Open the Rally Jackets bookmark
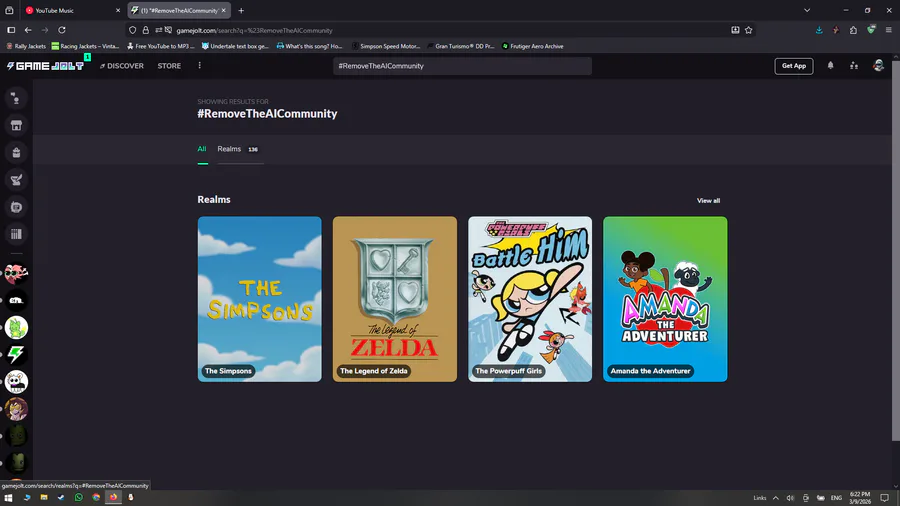 (26, 46)
